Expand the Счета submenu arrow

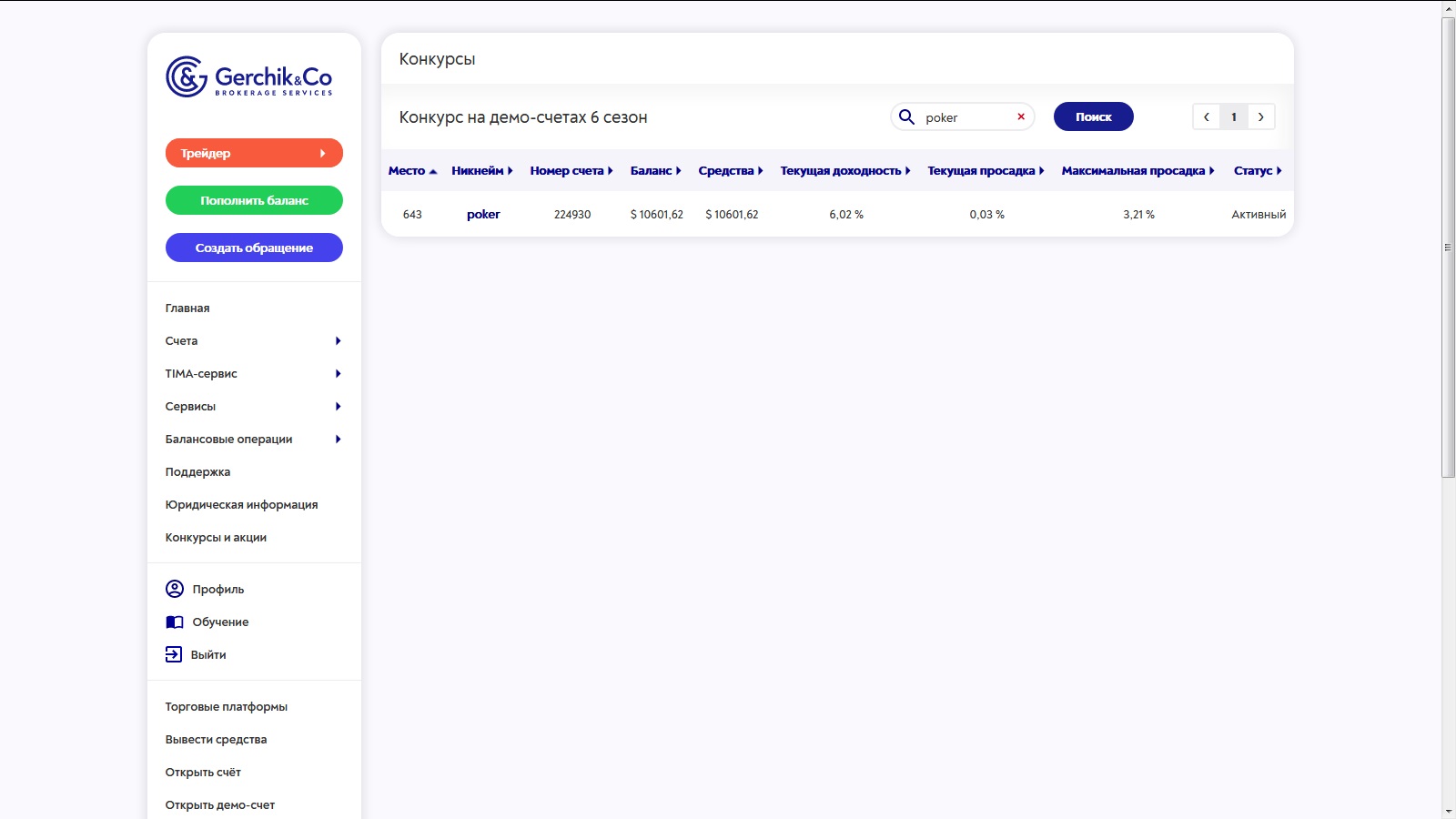pos(338,341)
